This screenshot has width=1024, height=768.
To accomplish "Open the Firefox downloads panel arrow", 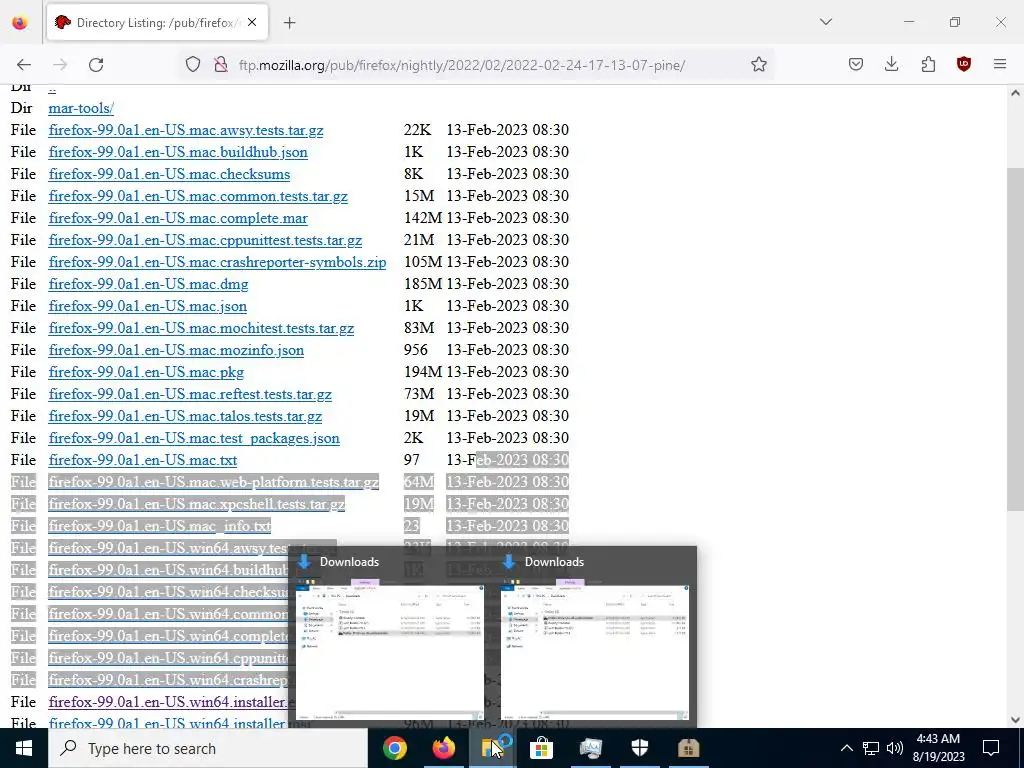I will pyautogui.click(x=891, y=64).
